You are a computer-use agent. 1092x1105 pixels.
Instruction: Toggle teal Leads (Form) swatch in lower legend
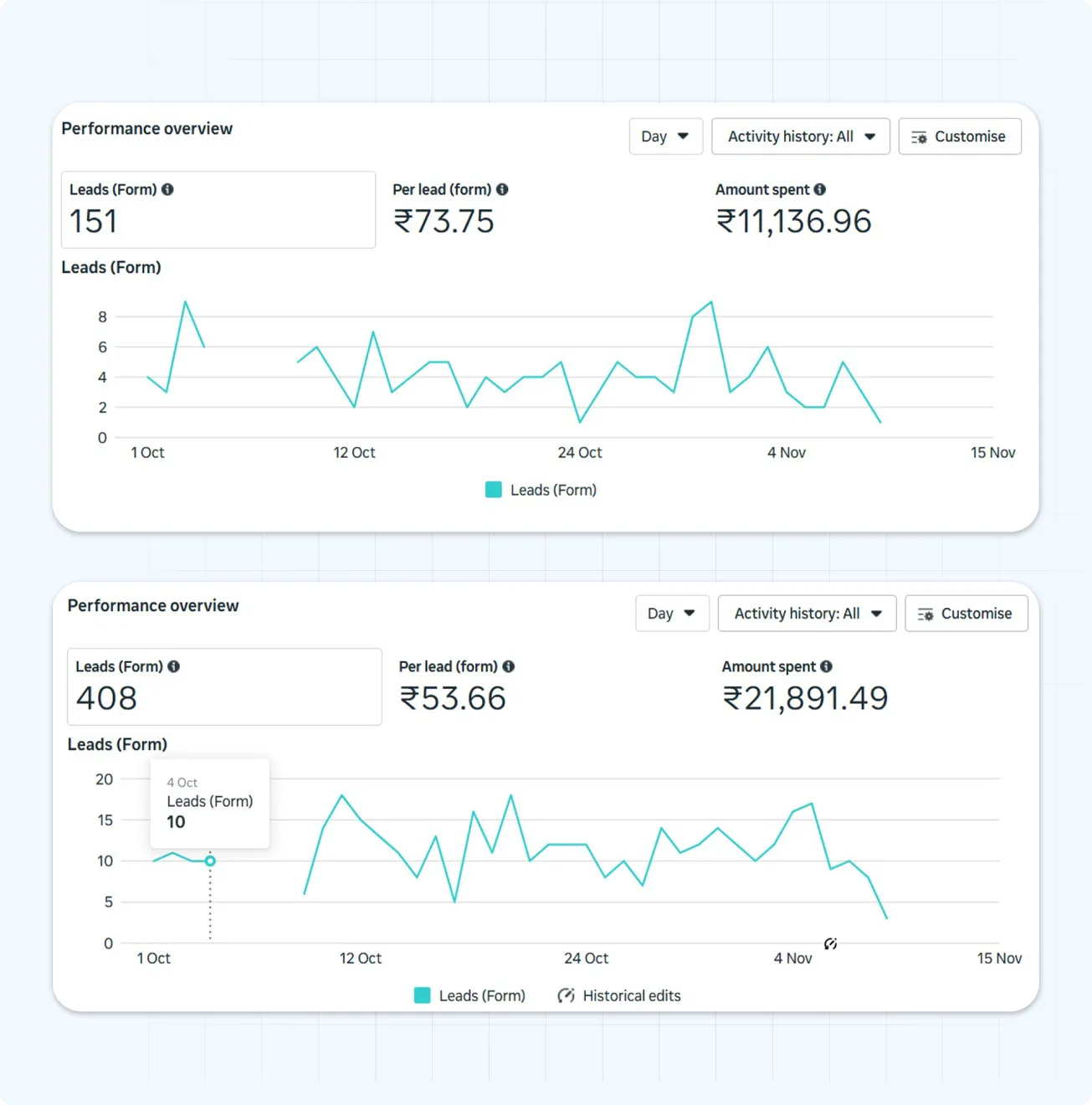pyautogui.click(x=423, y=995)
